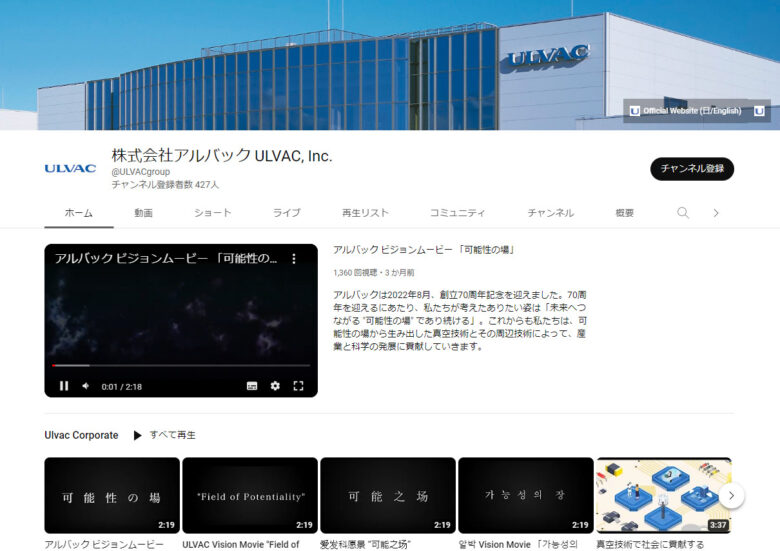This screenshot has height=551, width=780.
Task: Click the すべて再生 link
Action: tap(172, 435)
